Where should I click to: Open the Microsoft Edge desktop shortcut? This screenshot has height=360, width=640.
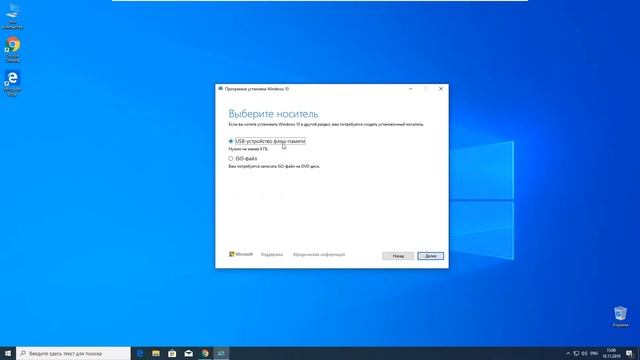[x=13, y=84]
